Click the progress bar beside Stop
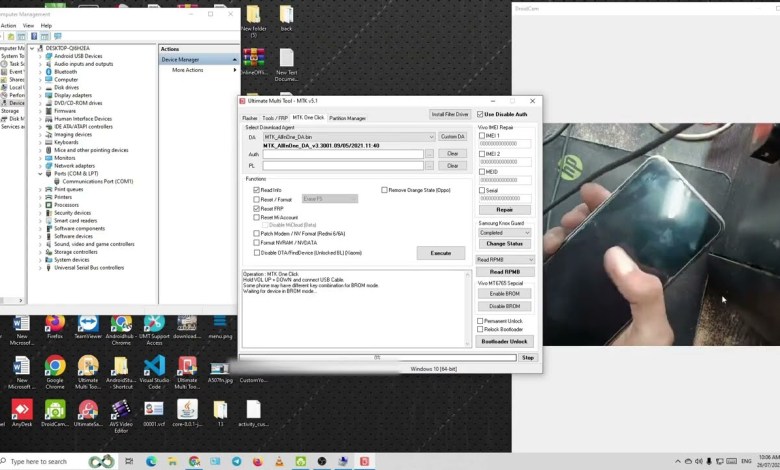The image size is (780, 470). [378, 358]
